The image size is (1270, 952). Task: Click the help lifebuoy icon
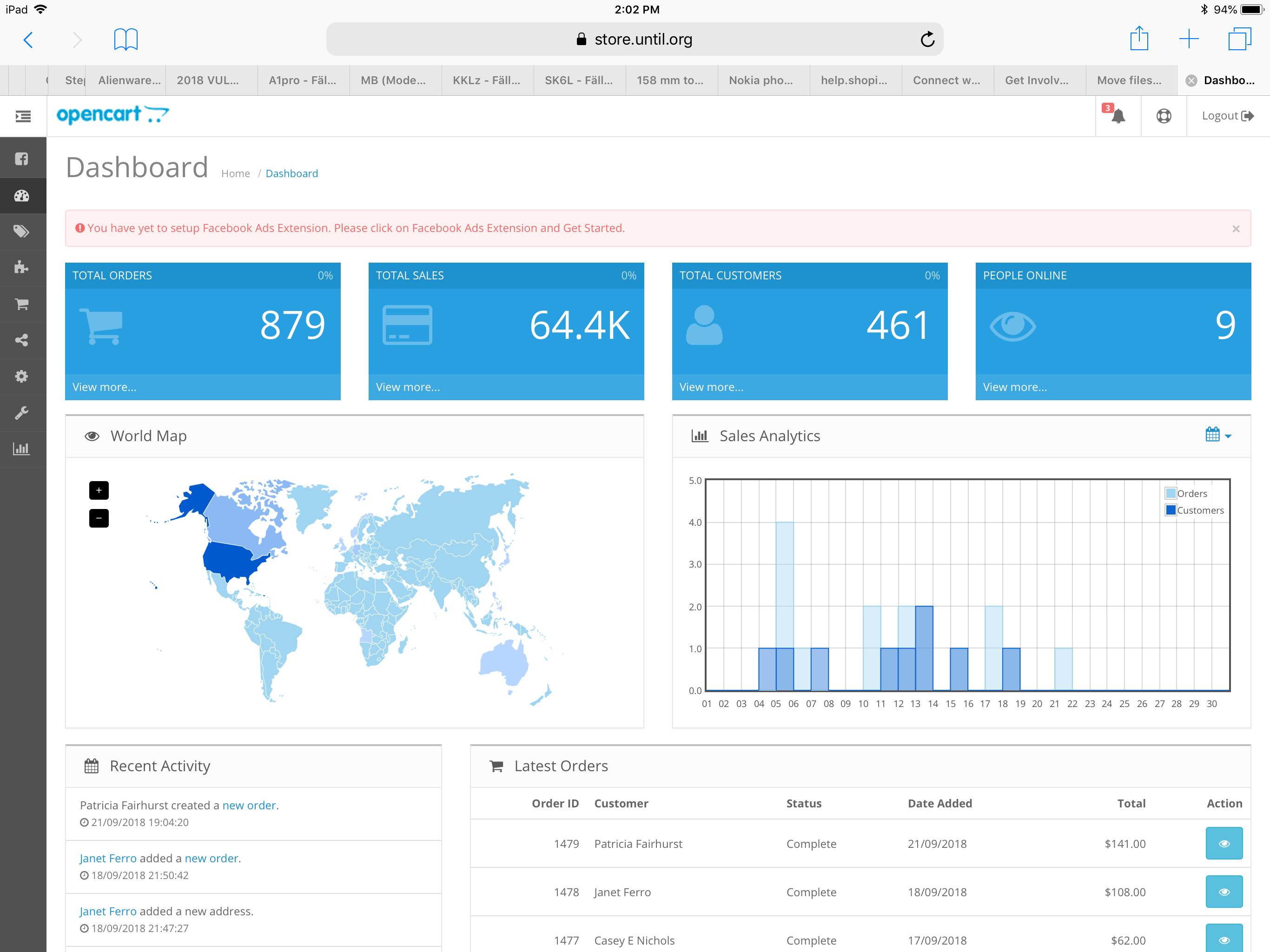click(x=1163, y=116)
